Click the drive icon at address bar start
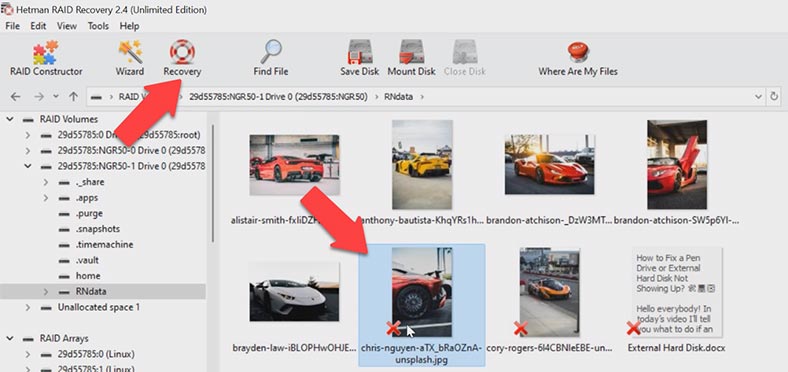This screenshot has width=788, height=372. click(x=96, y=97)
